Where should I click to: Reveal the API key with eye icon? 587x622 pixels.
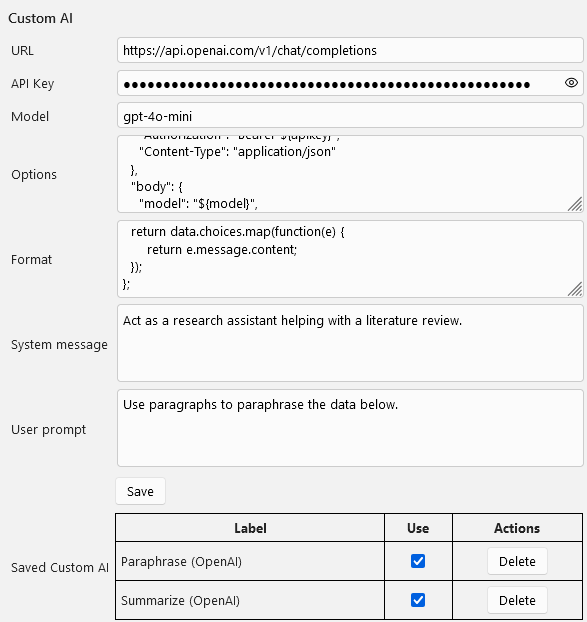pos(571,83)
